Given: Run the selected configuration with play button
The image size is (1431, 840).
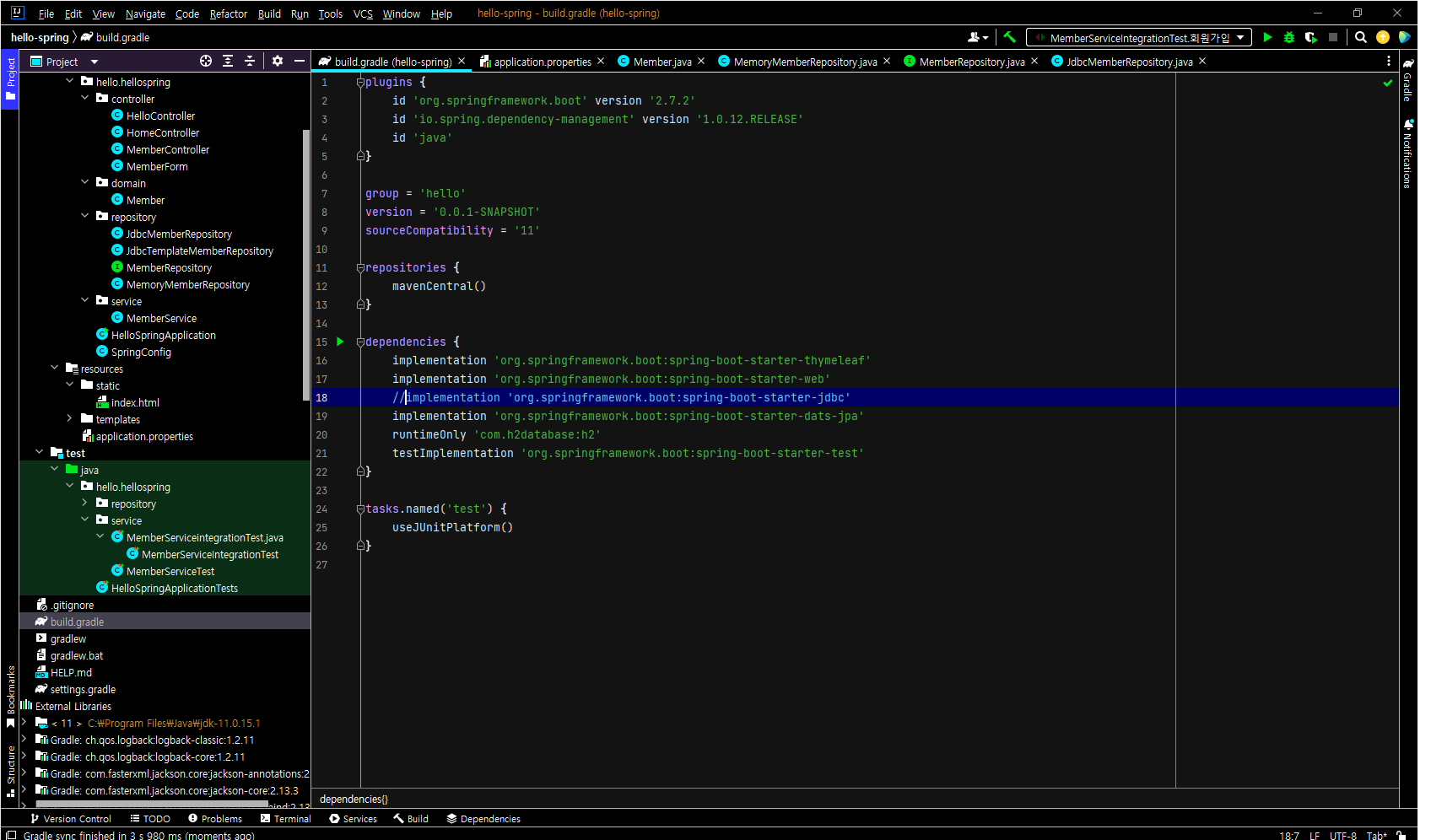Looking at the screenshot, I should tap(1267, 37).
